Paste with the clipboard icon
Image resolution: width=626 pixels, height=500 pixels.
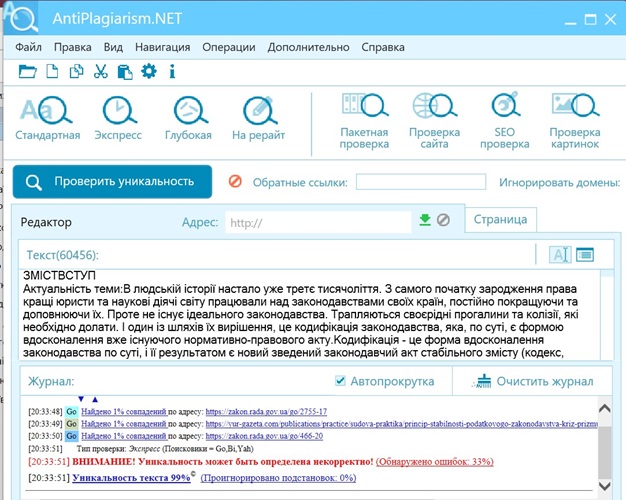(x=125, y=72)
